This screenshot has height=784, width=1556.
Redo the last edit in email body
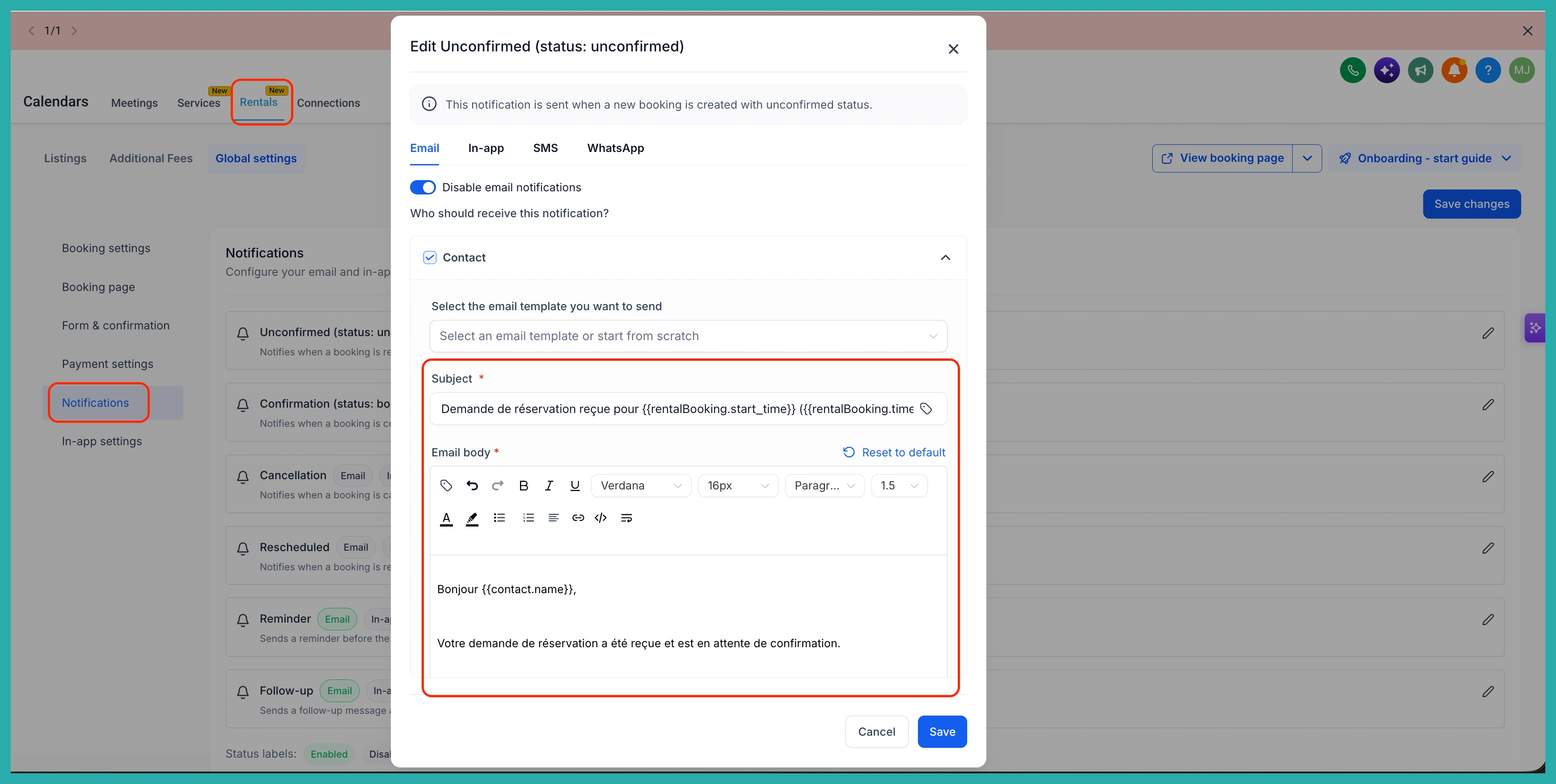point(498,485)
